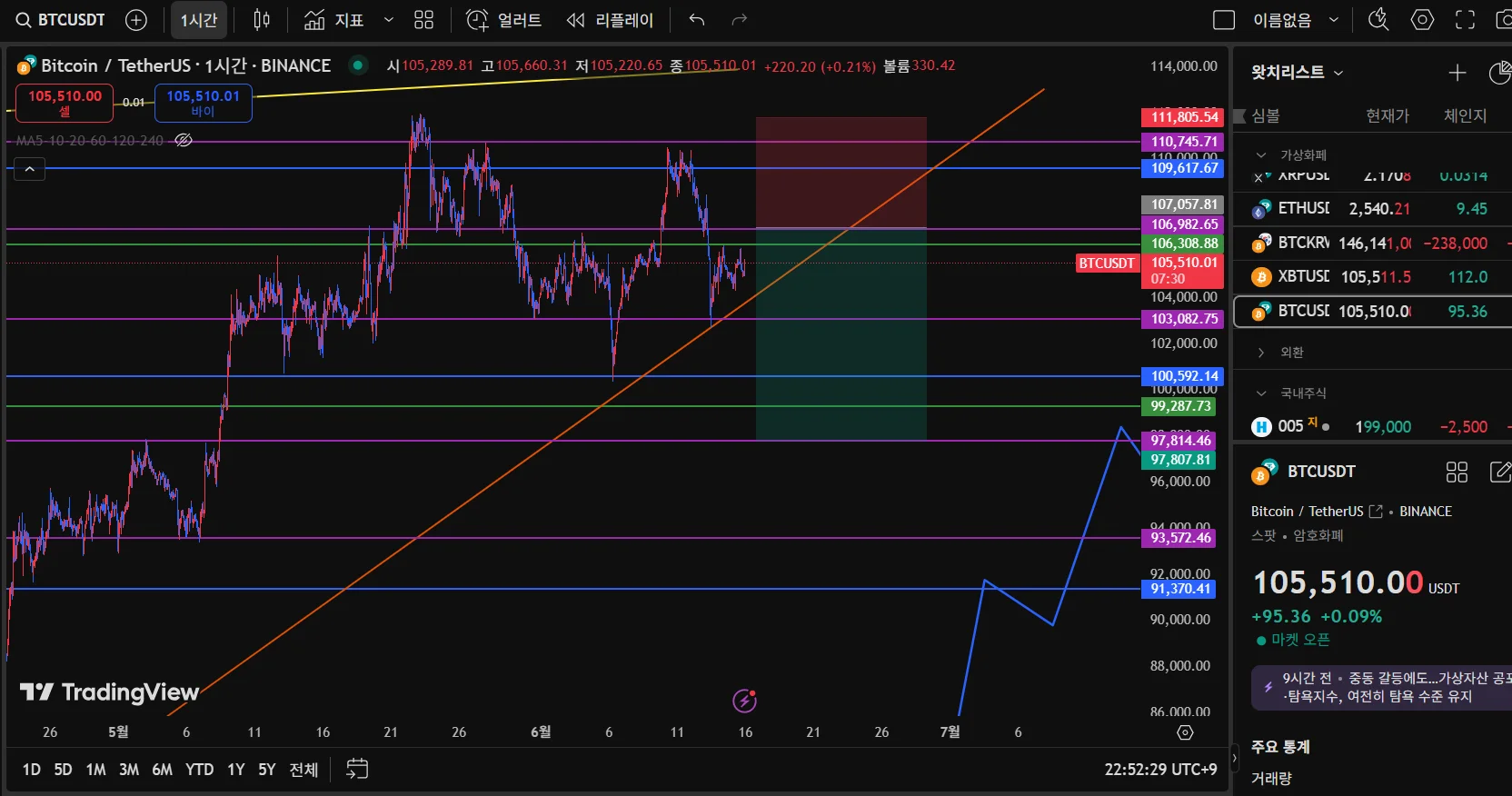
Task: Click the 109,617.67 blue price label
Action: click(x=1183, y=168)
